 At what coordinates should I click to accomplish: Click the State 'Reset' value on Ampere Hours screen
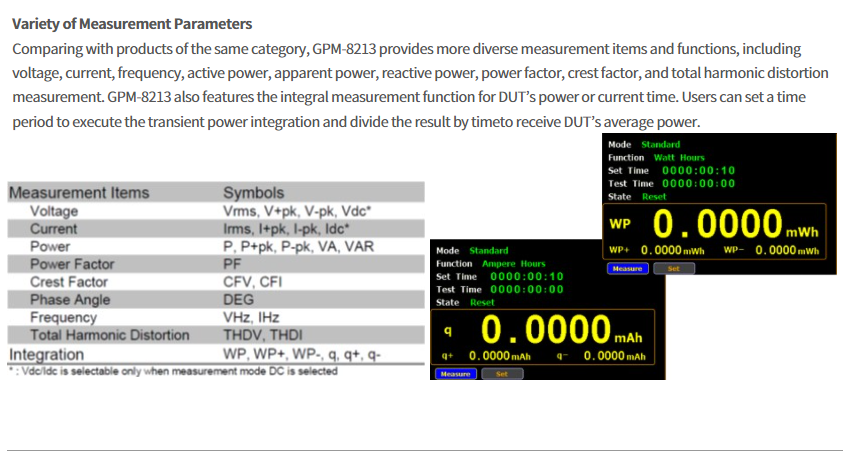coord(482,303)
